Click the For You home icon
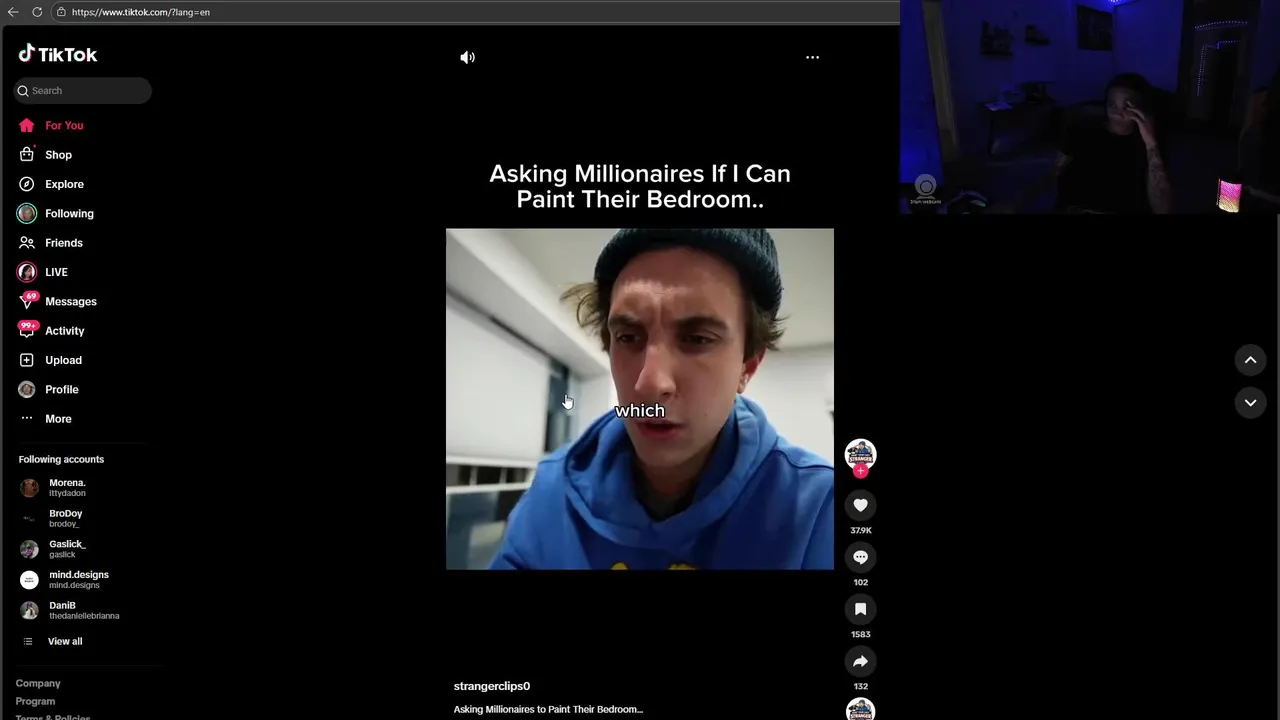This screenshot has width=1280, height=720. click(x=27, y=126)
